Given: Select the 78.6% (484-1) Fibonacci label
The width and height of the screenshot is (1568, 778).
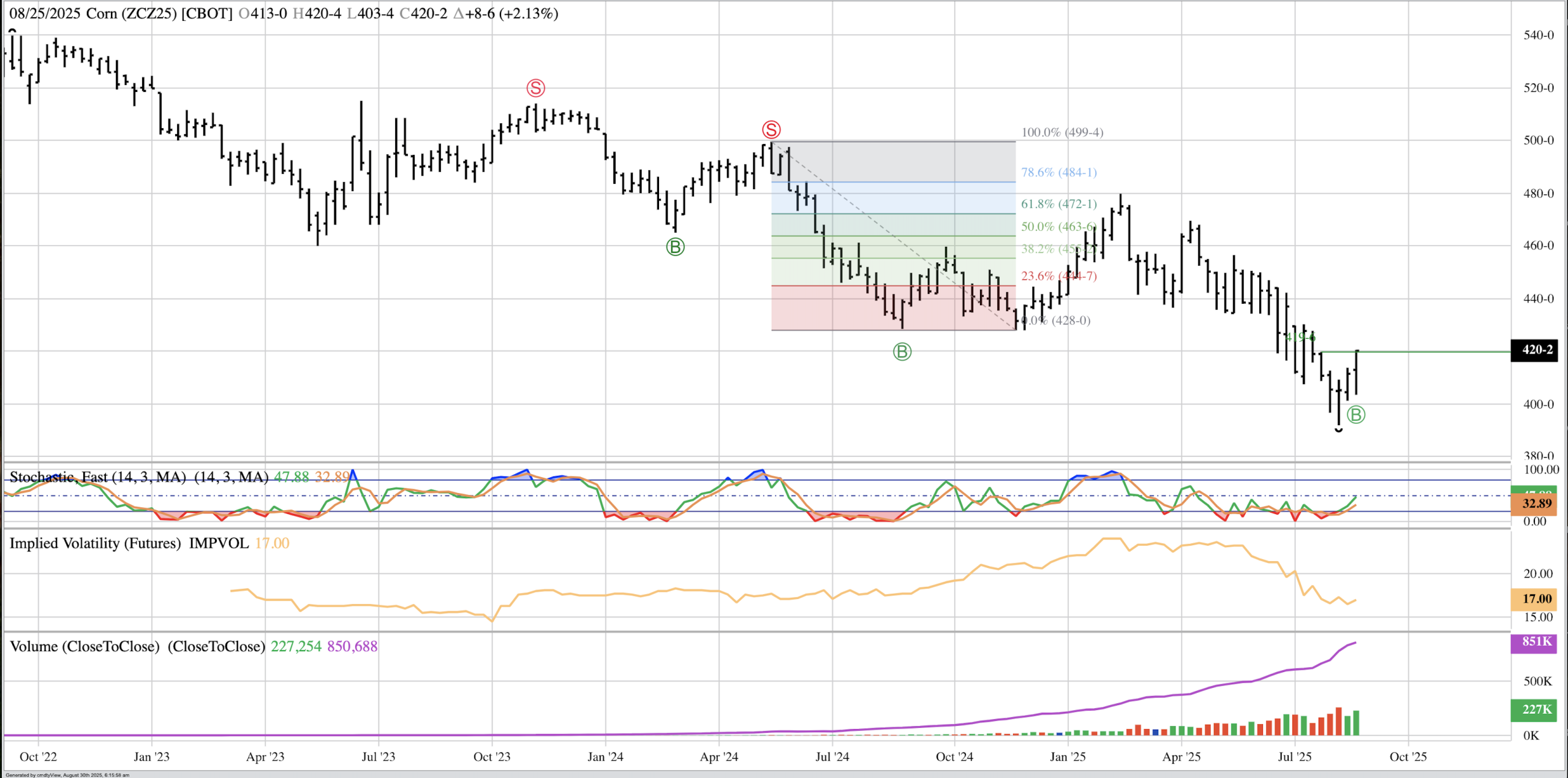Looking at the screenshot, I should (1058, 173).
